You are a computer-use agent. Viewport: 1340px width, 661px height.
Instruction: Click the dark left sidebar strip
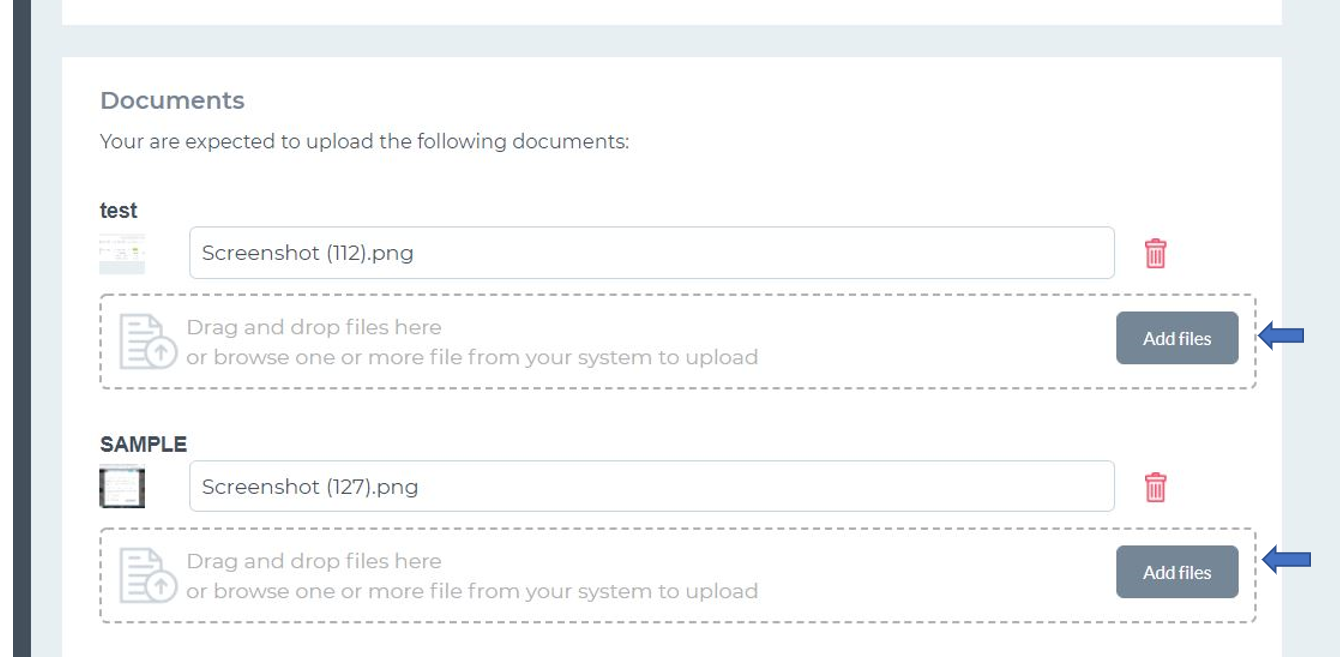[21, 330]
